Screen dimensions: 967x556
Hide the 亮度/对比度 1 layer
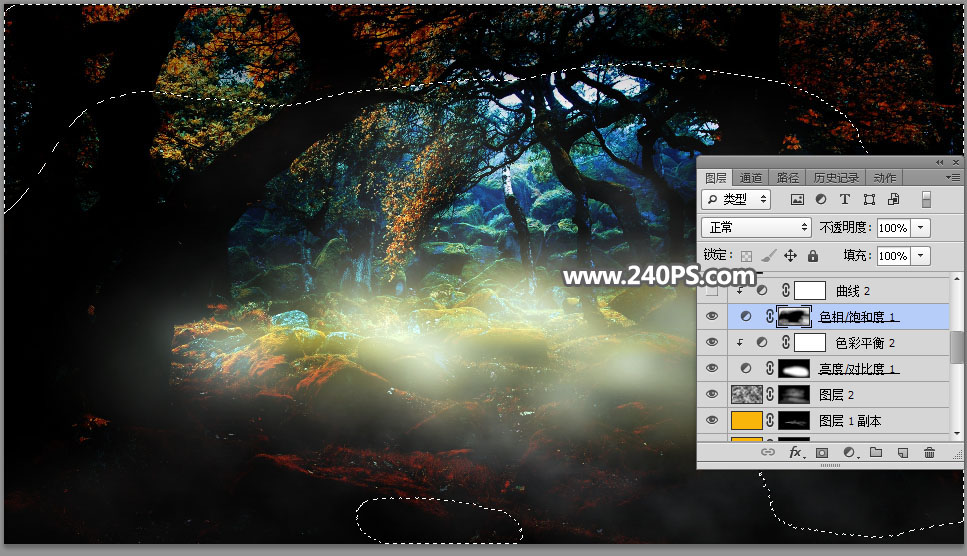coord(712,368)
